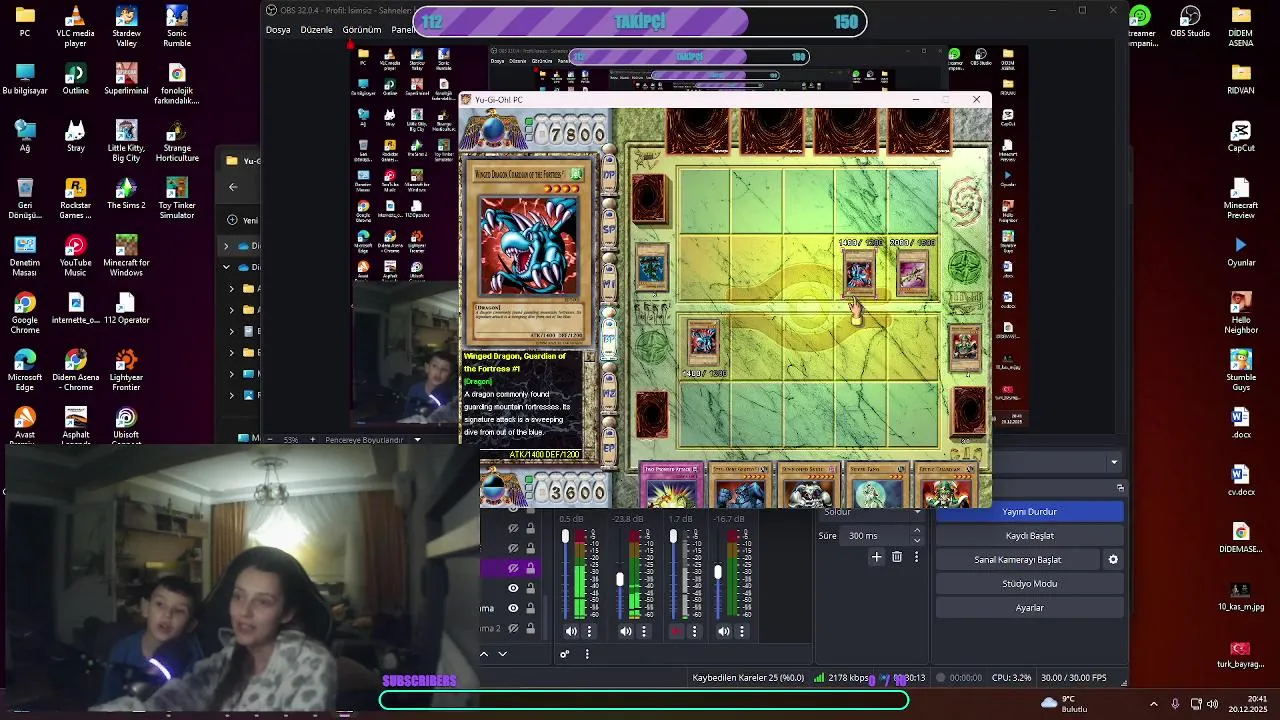
Task: Mute the -23.8 dB audio channel
Action: click(x=626, y=631)
